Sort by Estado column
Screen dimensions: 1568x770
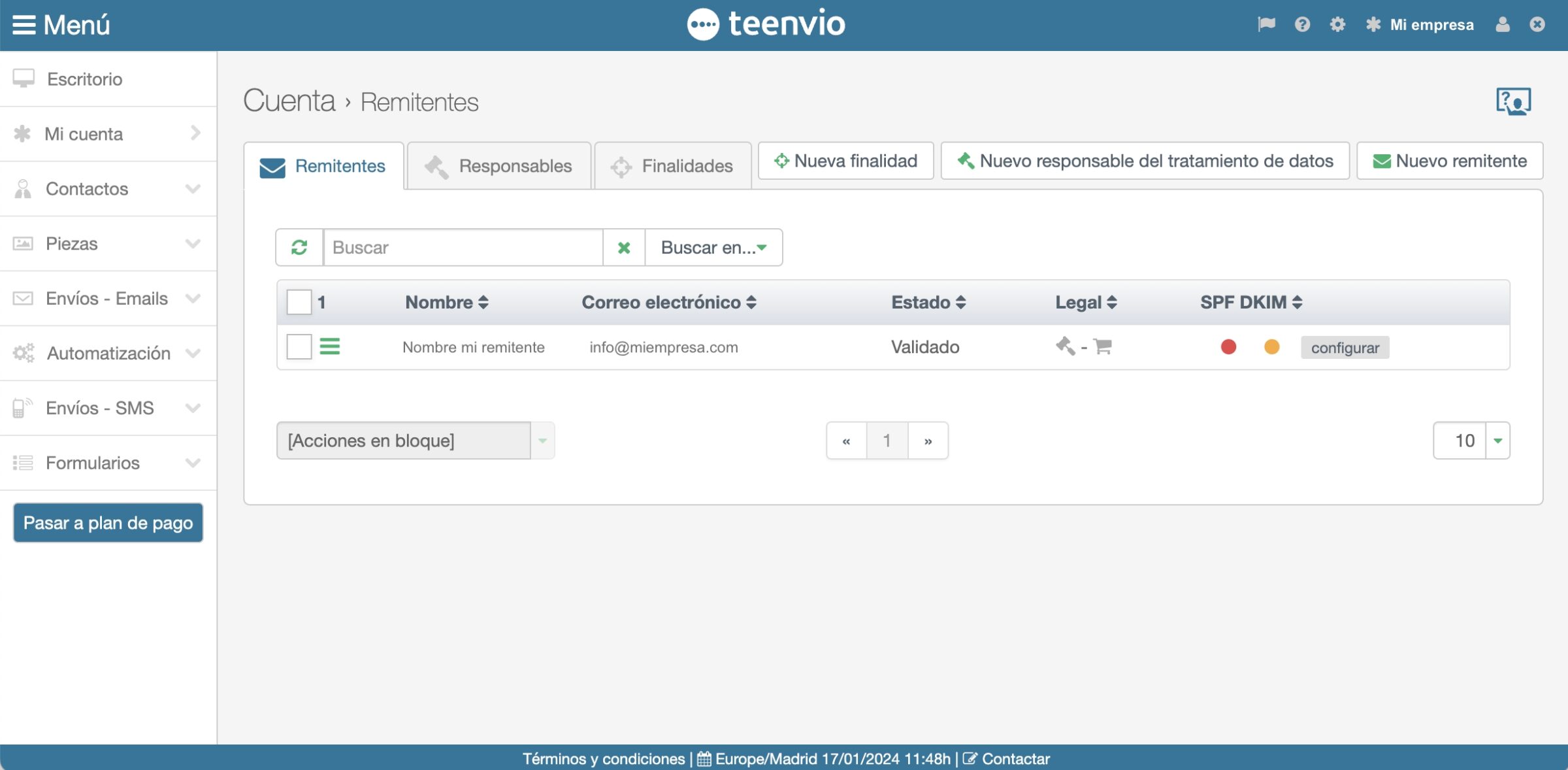click(x=928, y=302)
